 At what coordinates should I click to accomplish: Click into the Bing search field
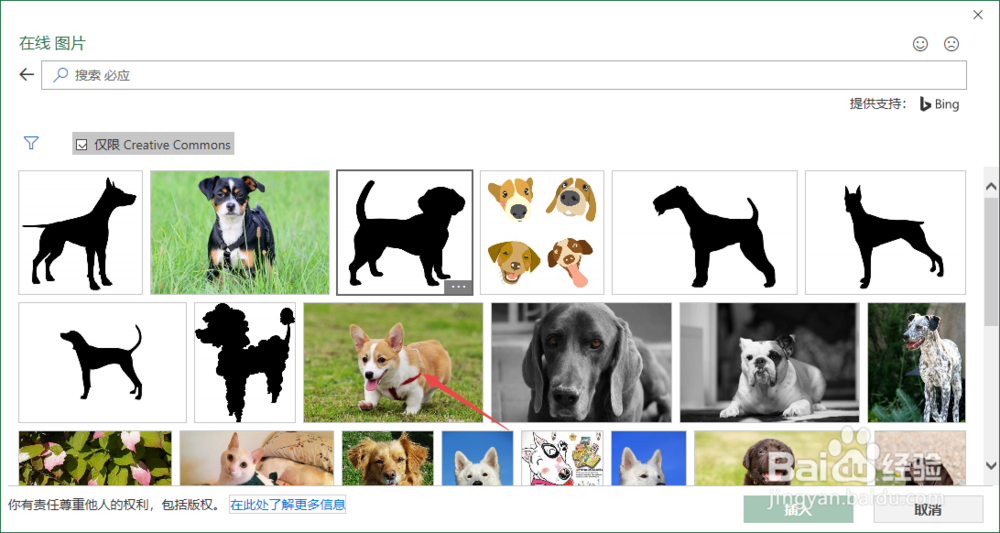[504, 75]
